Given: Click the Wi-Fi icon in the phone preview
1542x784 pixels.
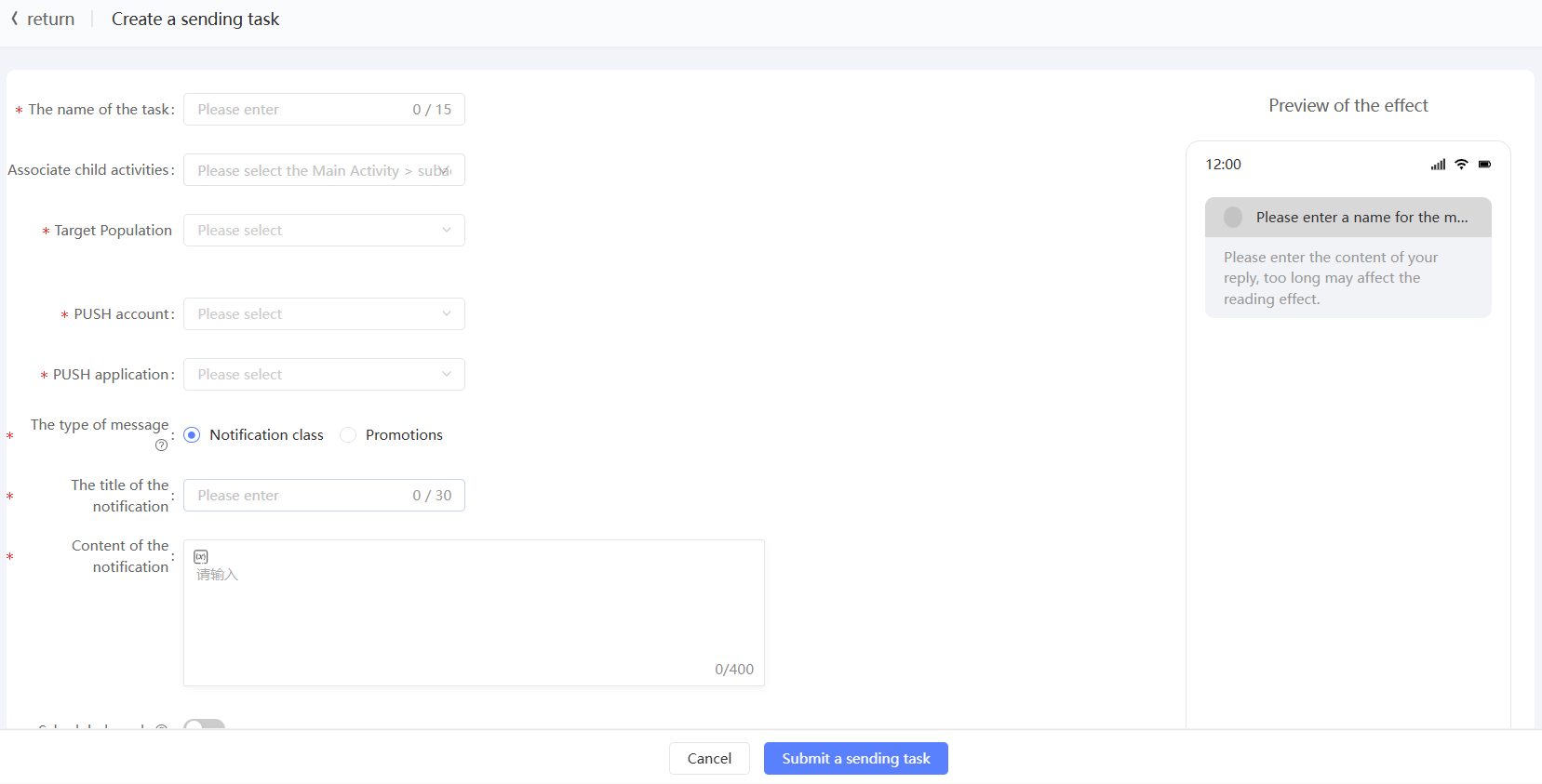Looking at the screenshot, I should (x=1461, y=165).
